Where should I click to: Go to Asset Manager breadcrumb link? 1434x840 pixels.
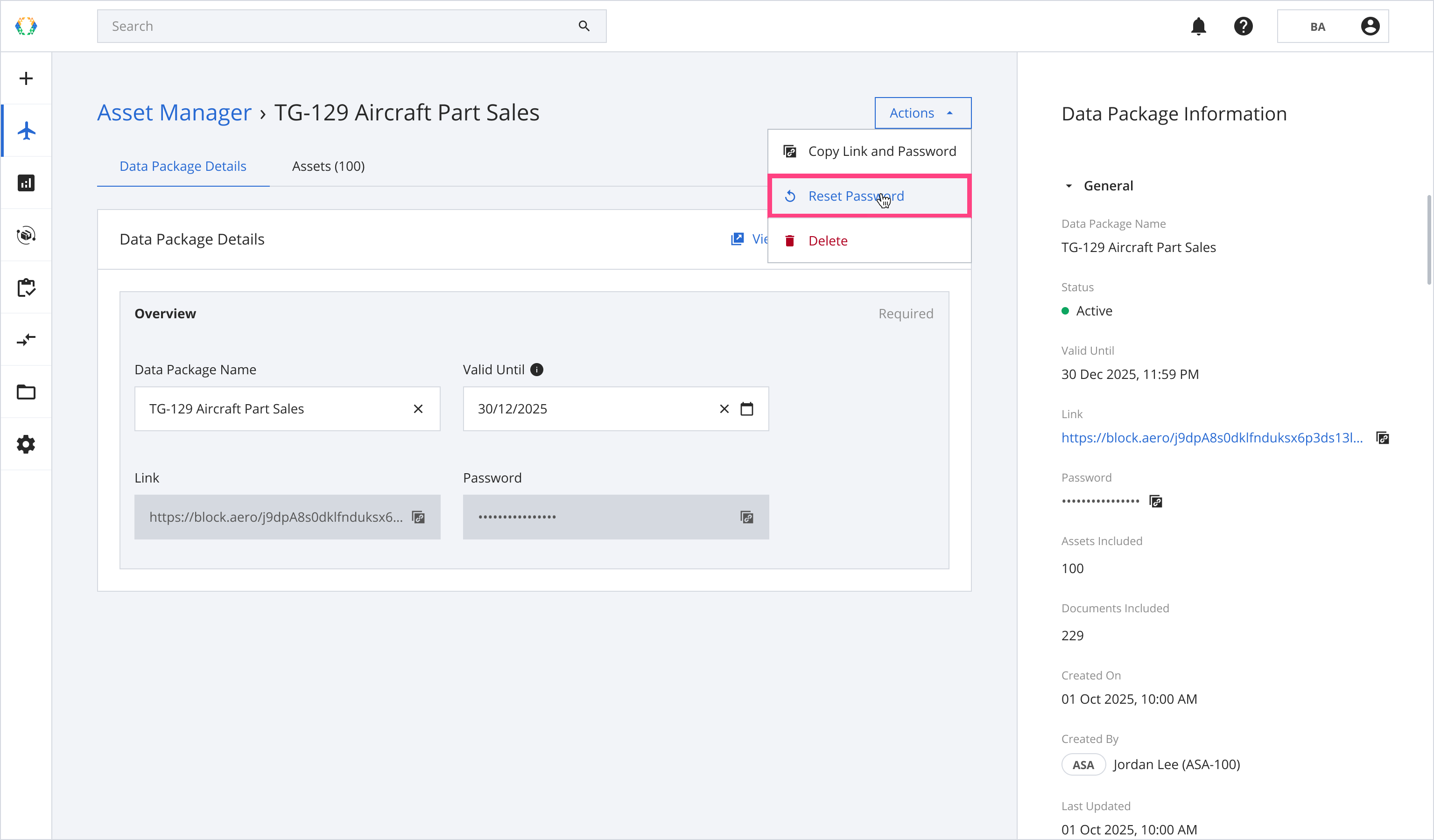(x=174, y=112)
